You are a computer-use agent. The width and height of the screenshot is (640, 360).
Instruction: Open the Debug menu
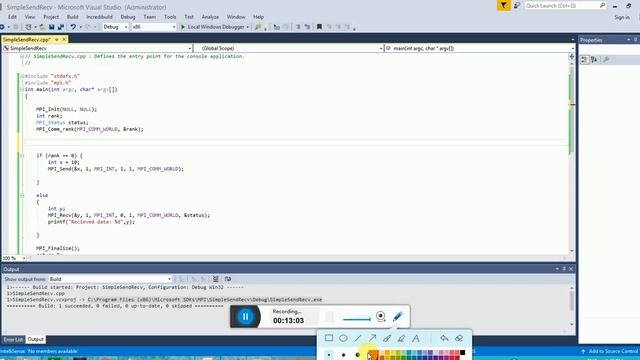(128, 17)
